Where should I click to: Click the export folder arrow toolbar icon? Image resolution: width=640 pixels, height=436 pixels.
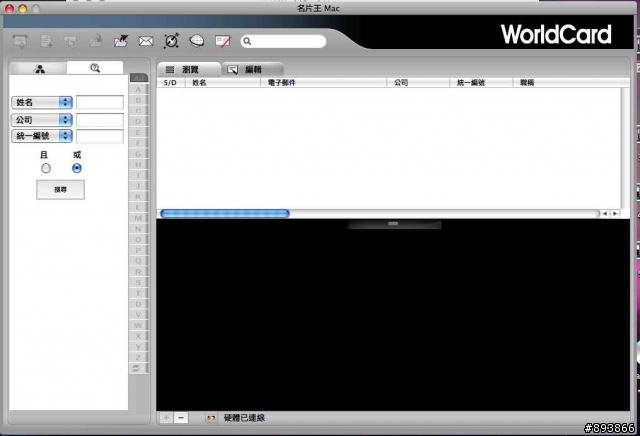point(121,41)
